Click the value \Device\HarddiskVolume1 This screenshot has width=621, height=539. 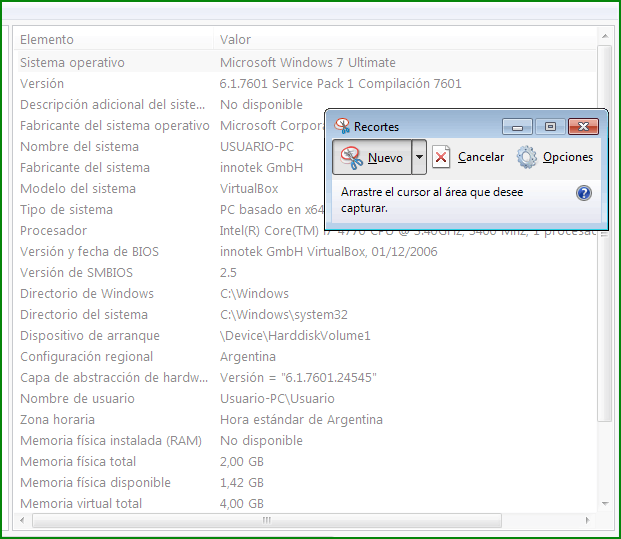click(295, 335)
